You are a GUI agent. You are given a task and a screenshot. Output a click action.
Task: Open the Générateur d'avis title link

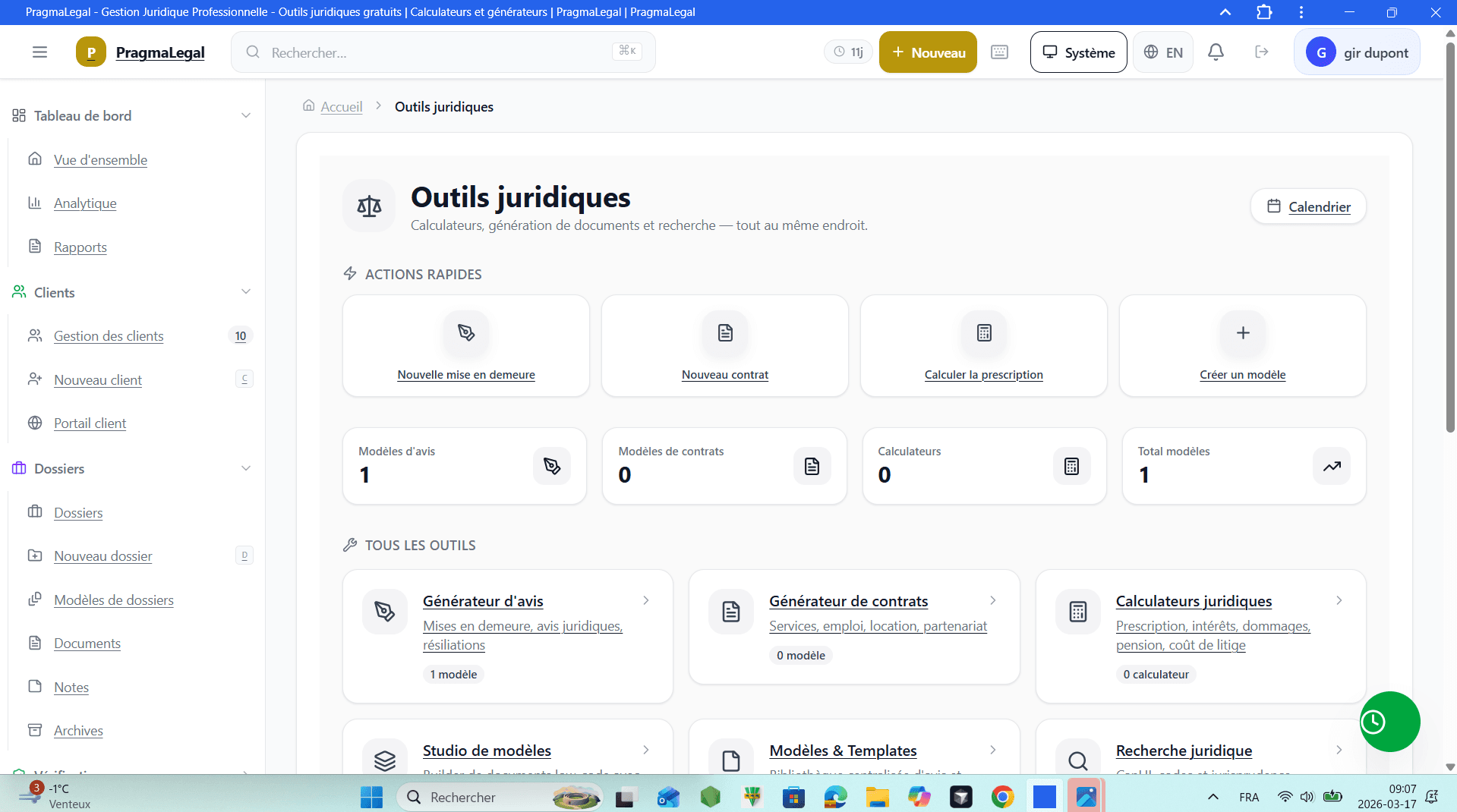pos(483,601)
